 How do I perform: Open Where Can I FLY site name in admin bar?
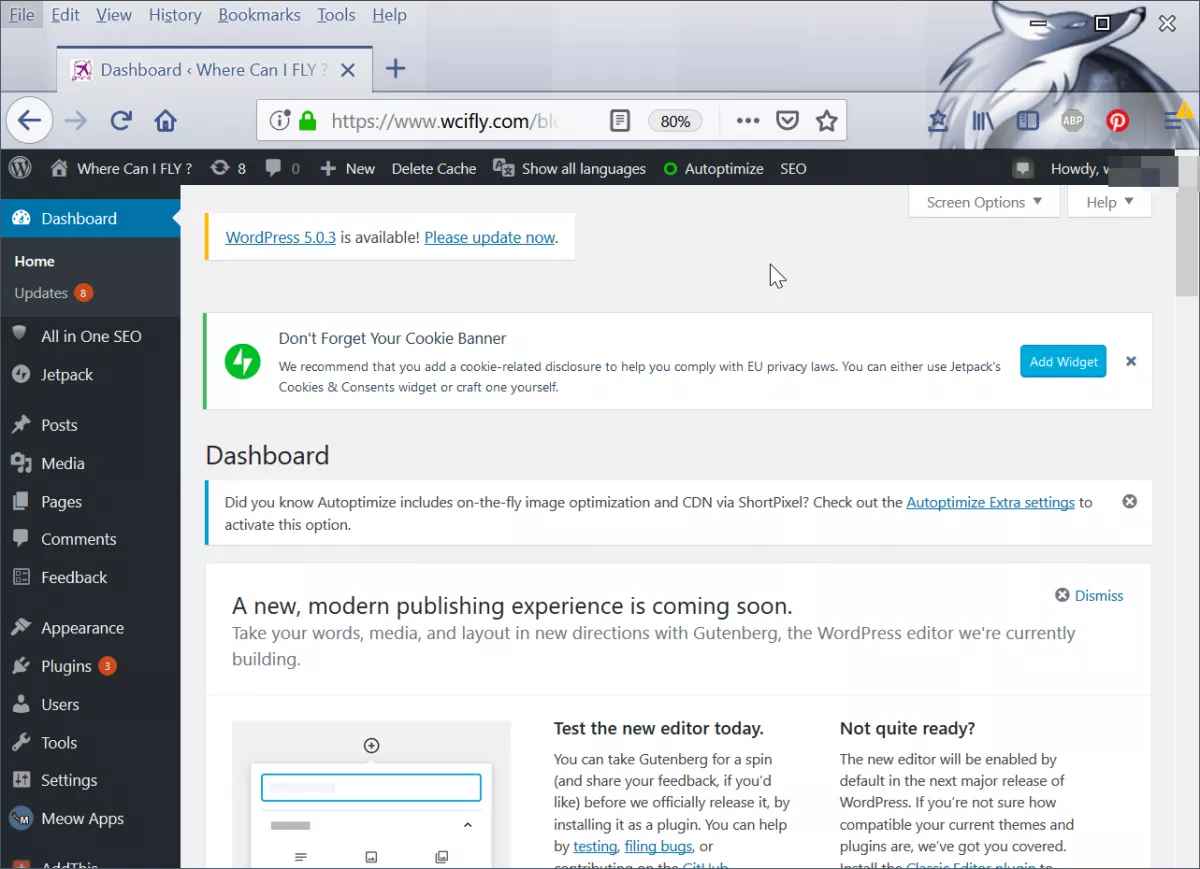[122, 168]
